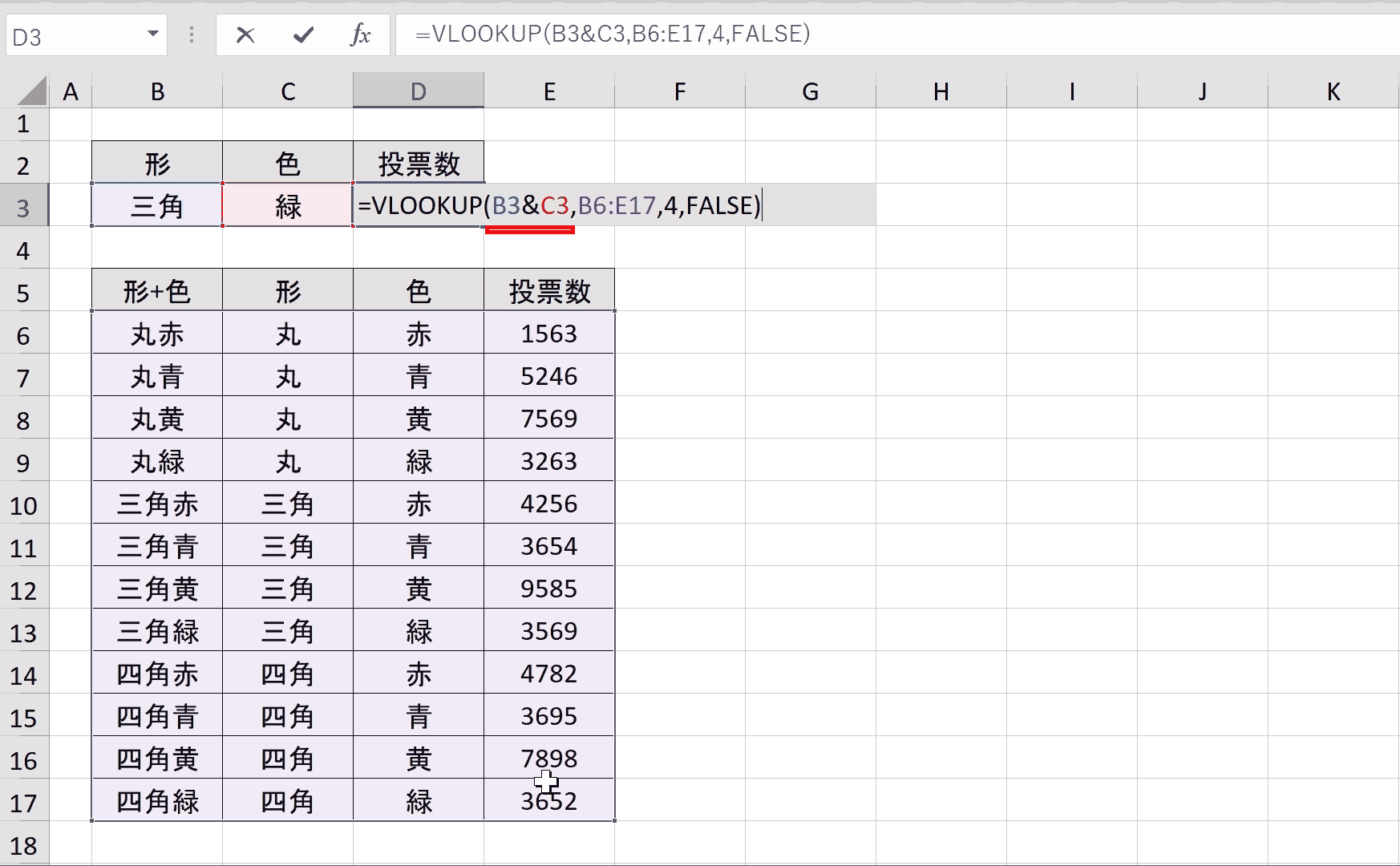Click the 投票数 header above cell D3

(419, 164)
